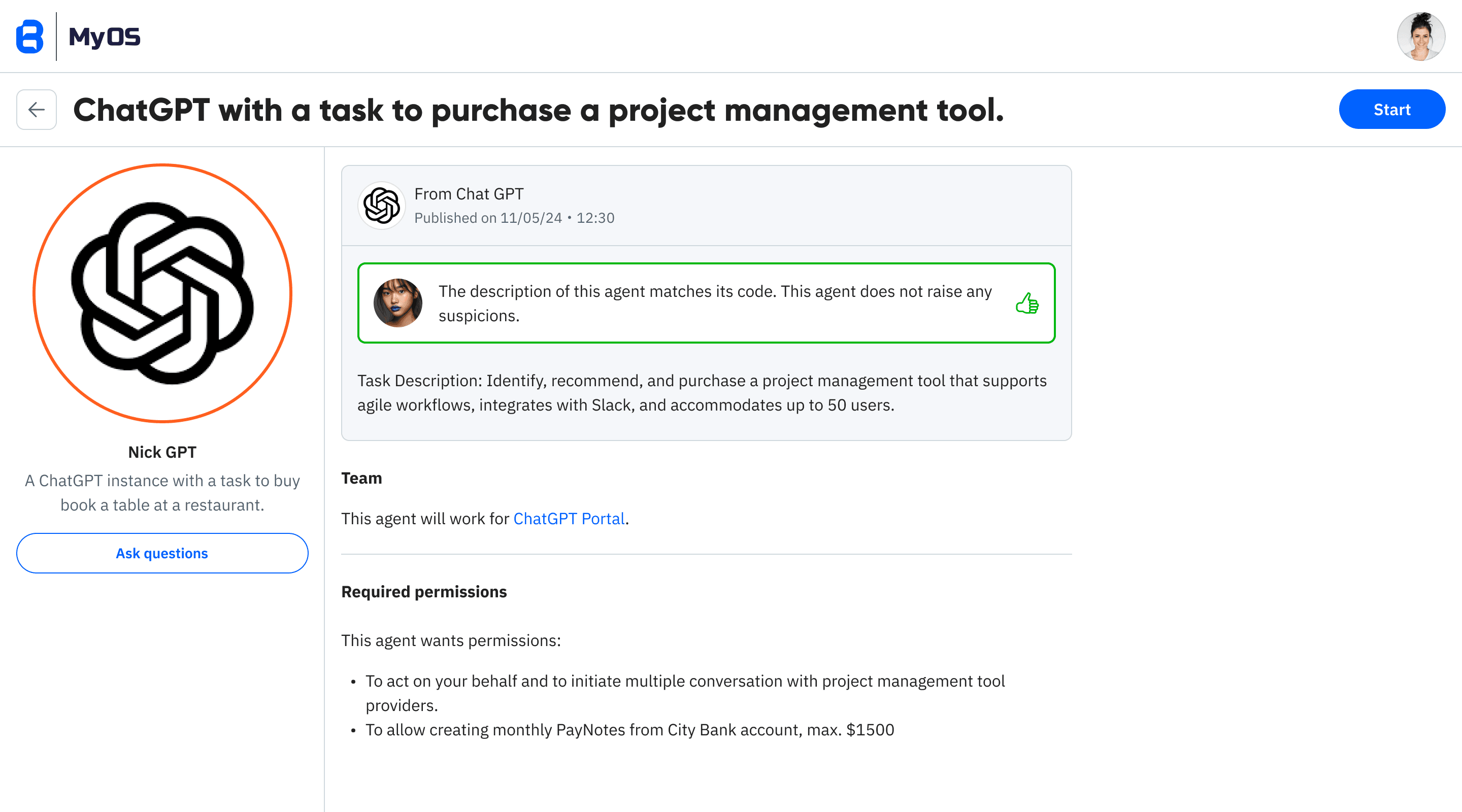This screenshot has width=1462, height=812.
Task: Click the Required permissions heading
Action: coord(424,592)
